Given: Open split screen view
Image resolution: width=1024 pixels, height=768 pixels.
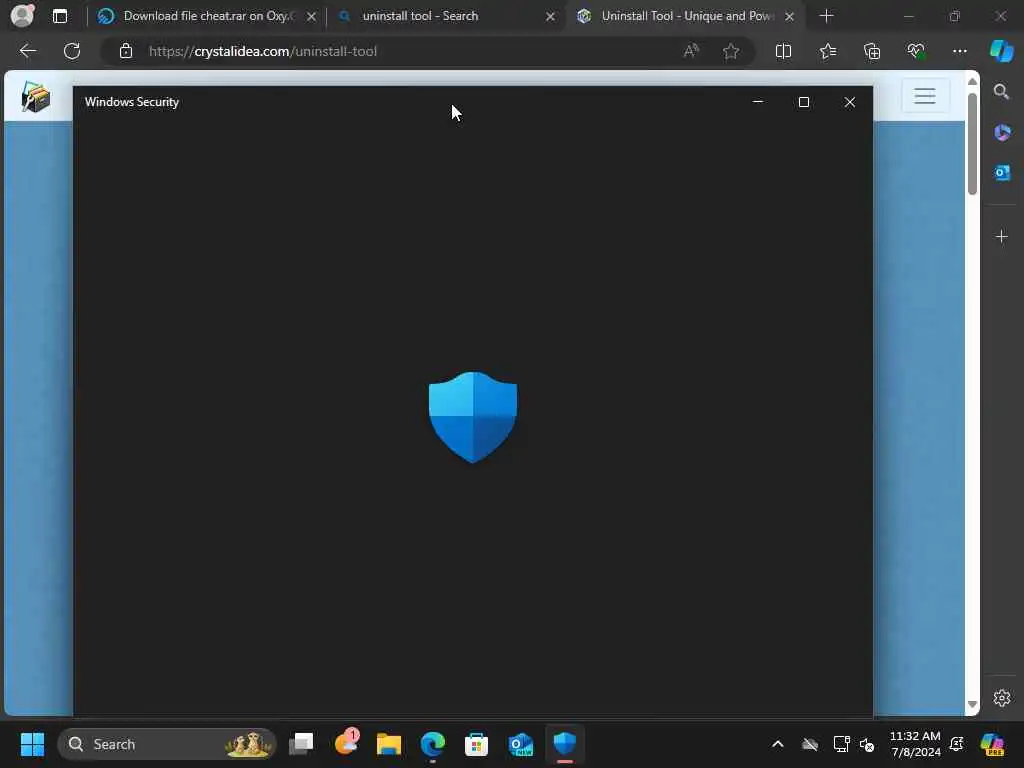Looking at the screenshot, I should click(x=783, y=51).
